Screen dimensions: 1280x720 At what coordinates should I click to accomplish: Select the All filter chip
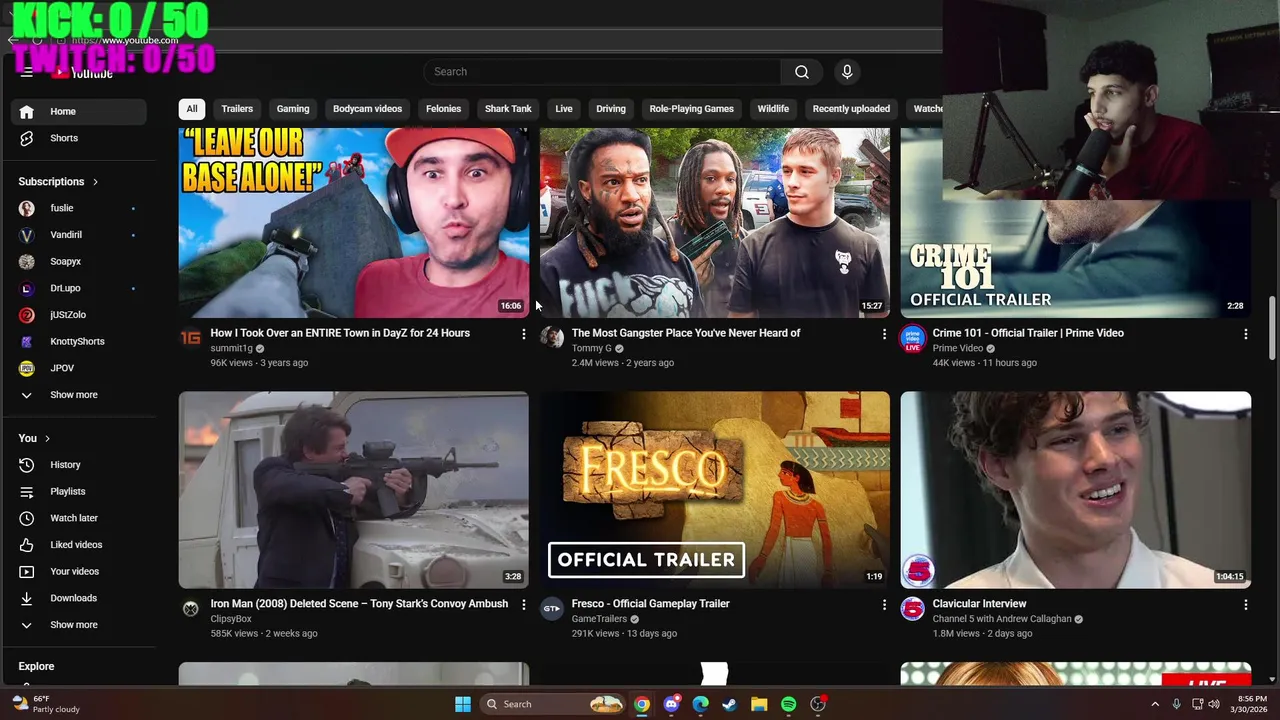click(x=192, y=109)
